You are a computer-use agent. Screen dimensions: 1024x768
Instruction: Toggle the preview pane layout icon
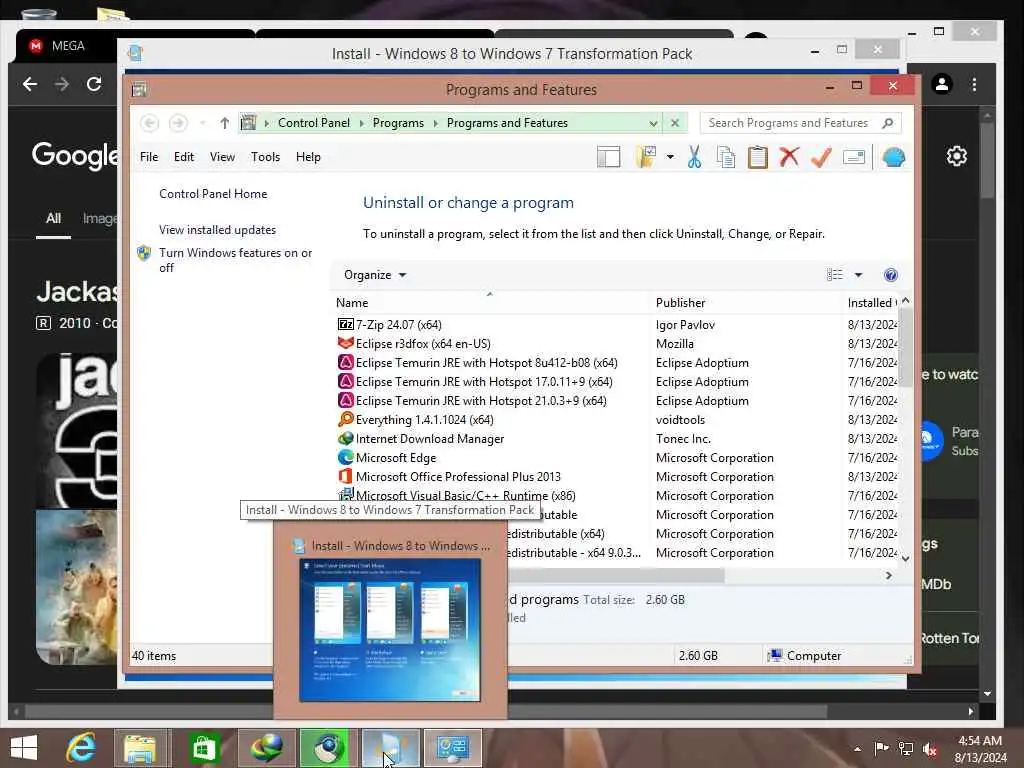coord(609,157)
